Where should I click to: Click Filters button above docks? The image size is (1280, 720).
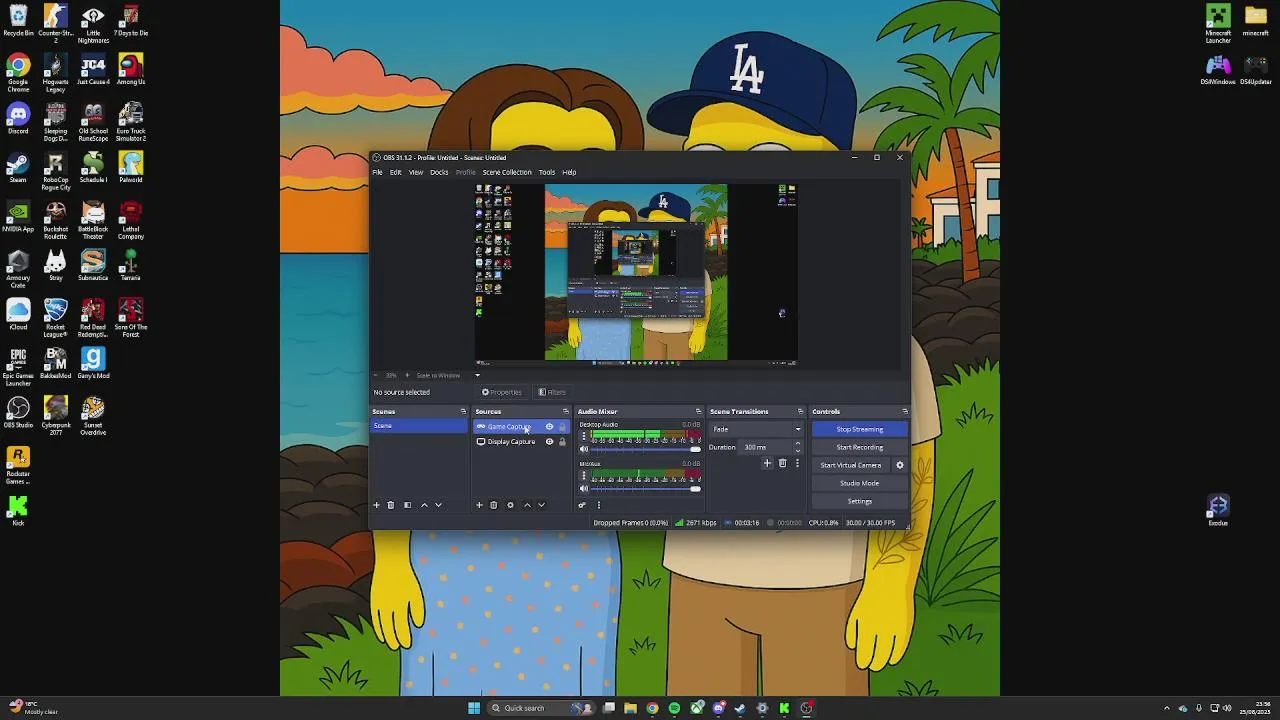pos(552,392)
